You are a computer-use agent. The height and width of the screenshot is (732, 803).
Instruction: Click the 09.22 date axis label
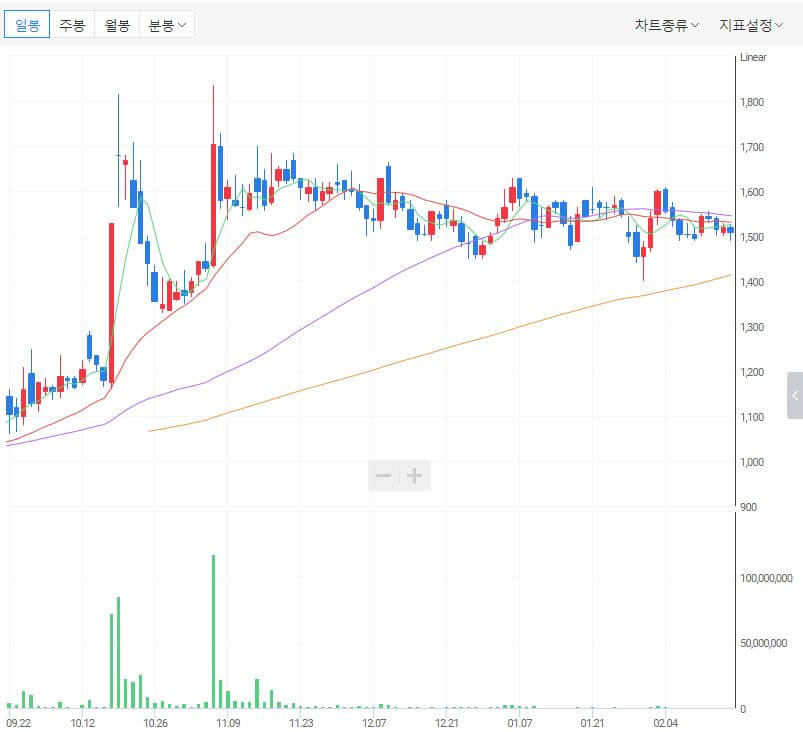pos(18,723)
